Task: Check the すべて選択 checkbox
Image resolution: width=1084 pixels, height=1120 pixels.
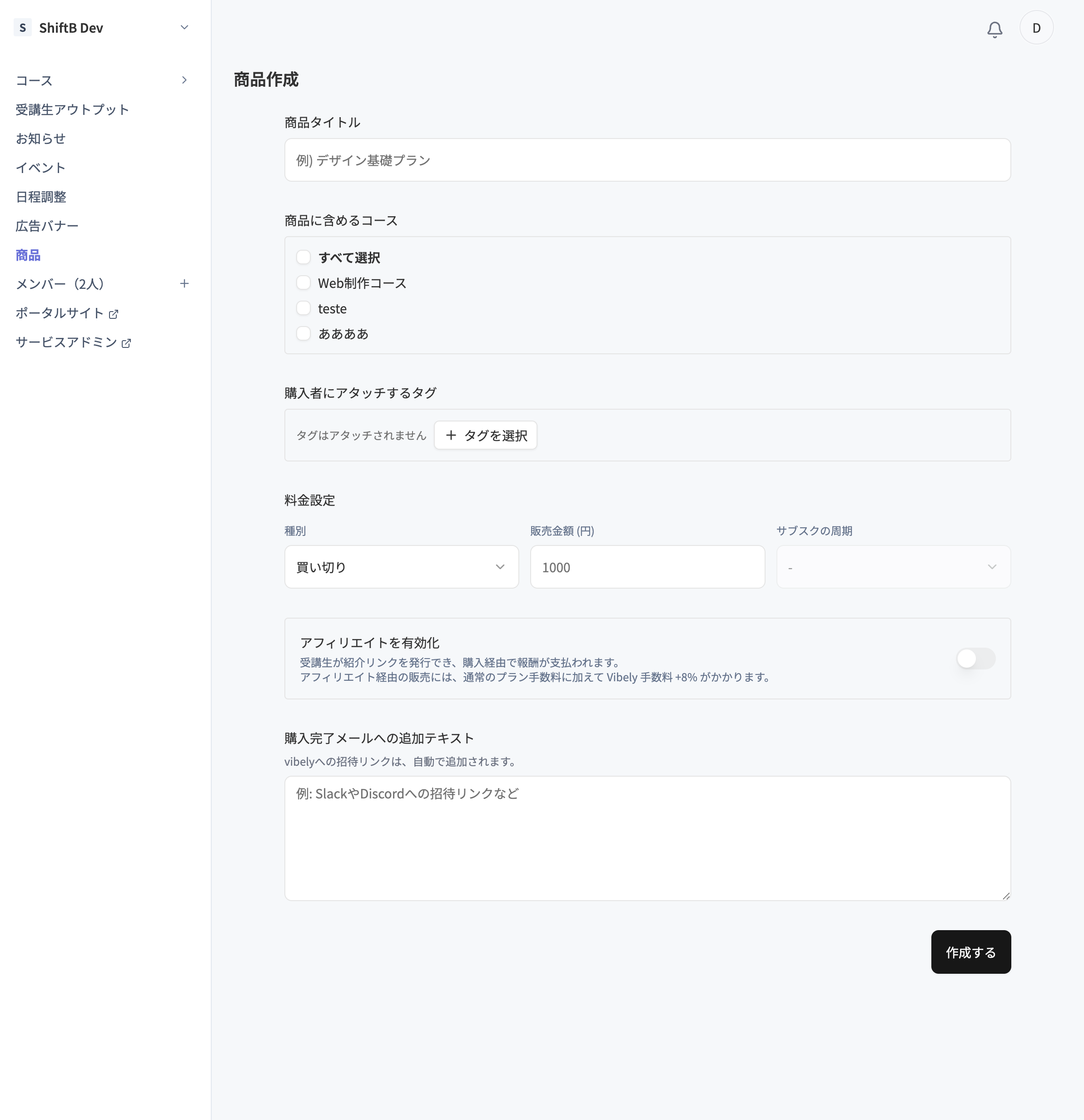Action: pyautogui.click(x=303, y=257)
